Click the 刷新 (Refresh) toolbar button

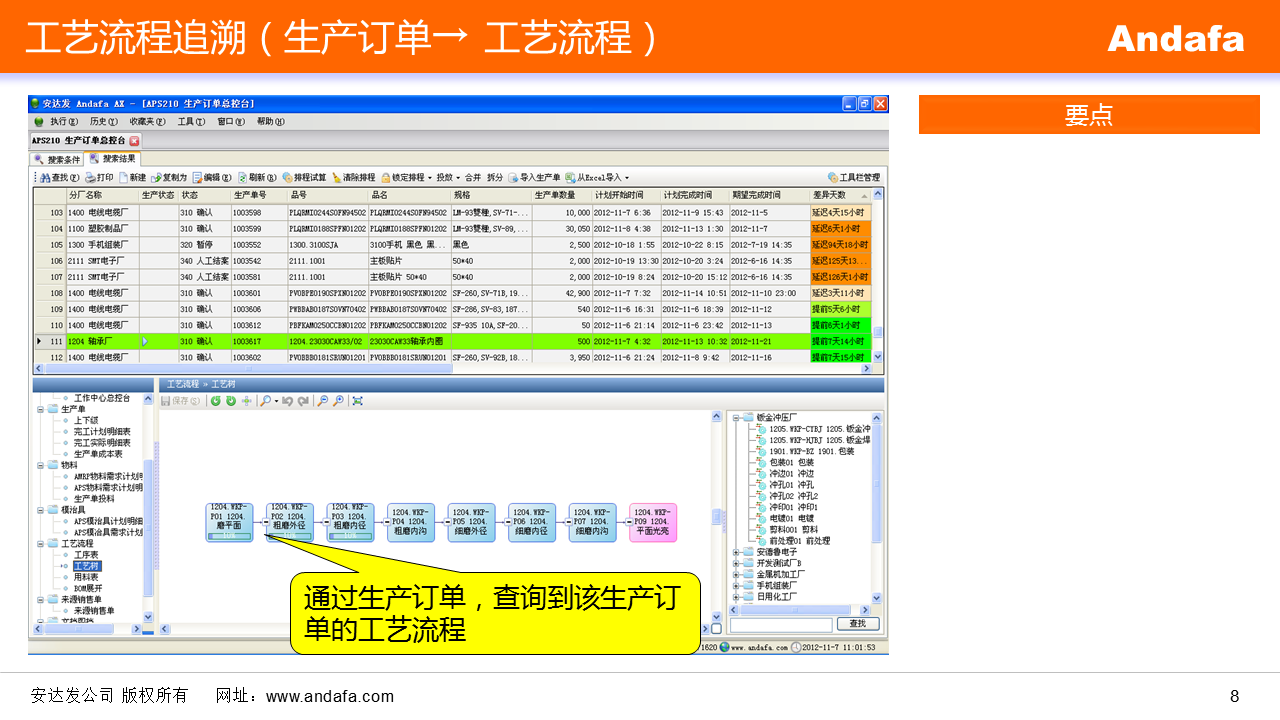point(250,177)
